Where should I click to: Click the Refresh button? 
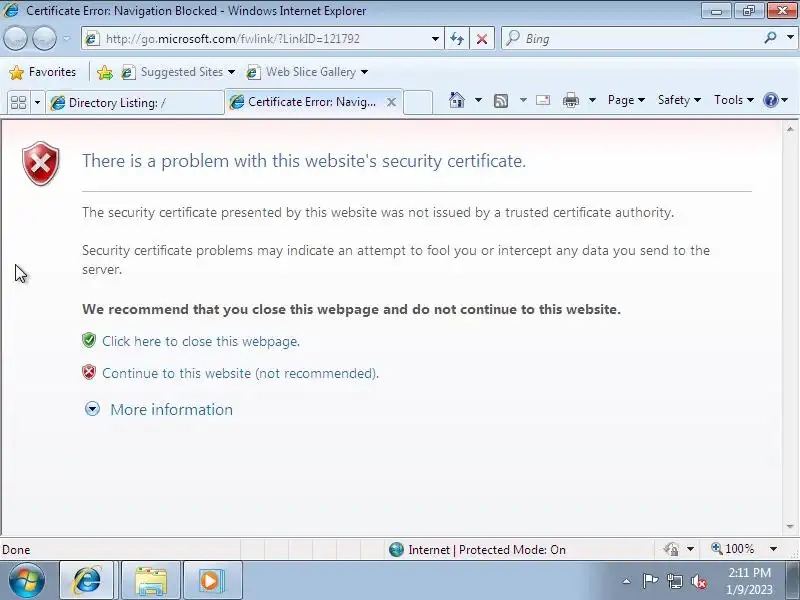457,39
